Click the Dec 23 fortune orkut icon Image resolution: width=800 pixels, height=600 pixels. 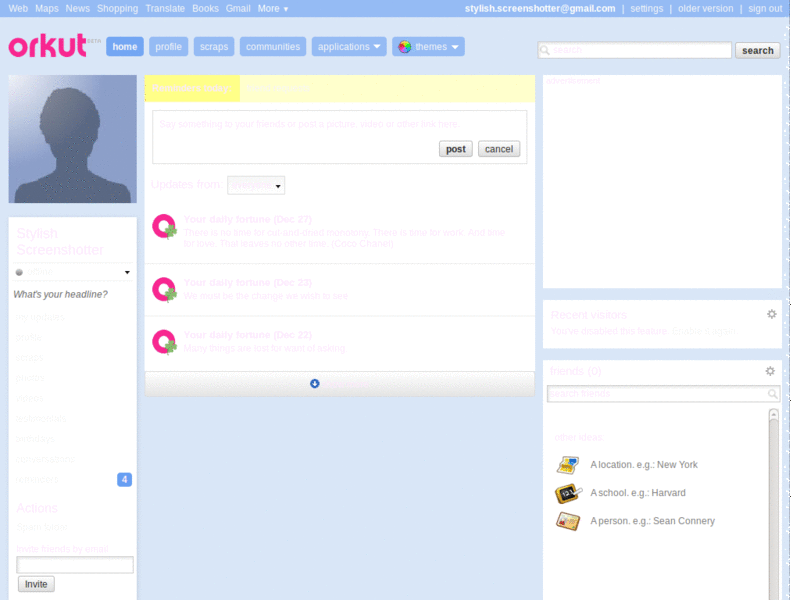point(164,290)
